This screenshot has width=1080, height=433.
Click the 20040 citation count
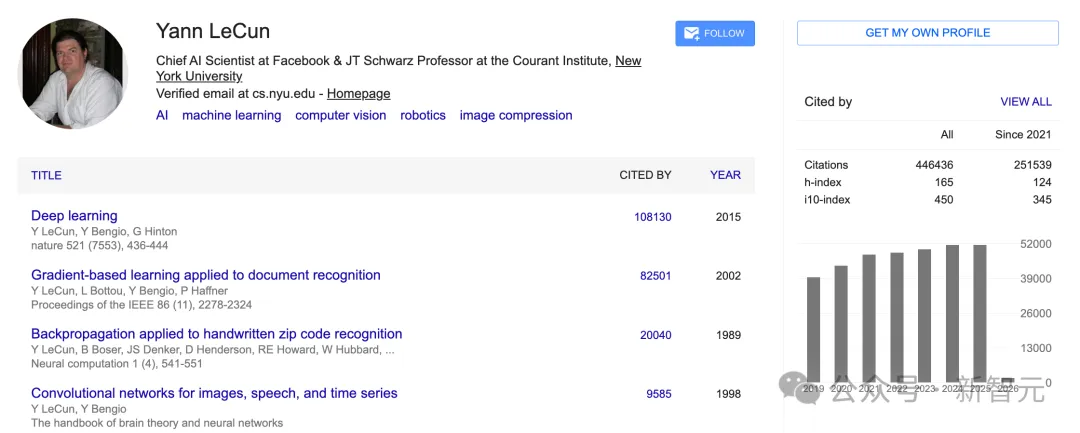pos(655,335)
